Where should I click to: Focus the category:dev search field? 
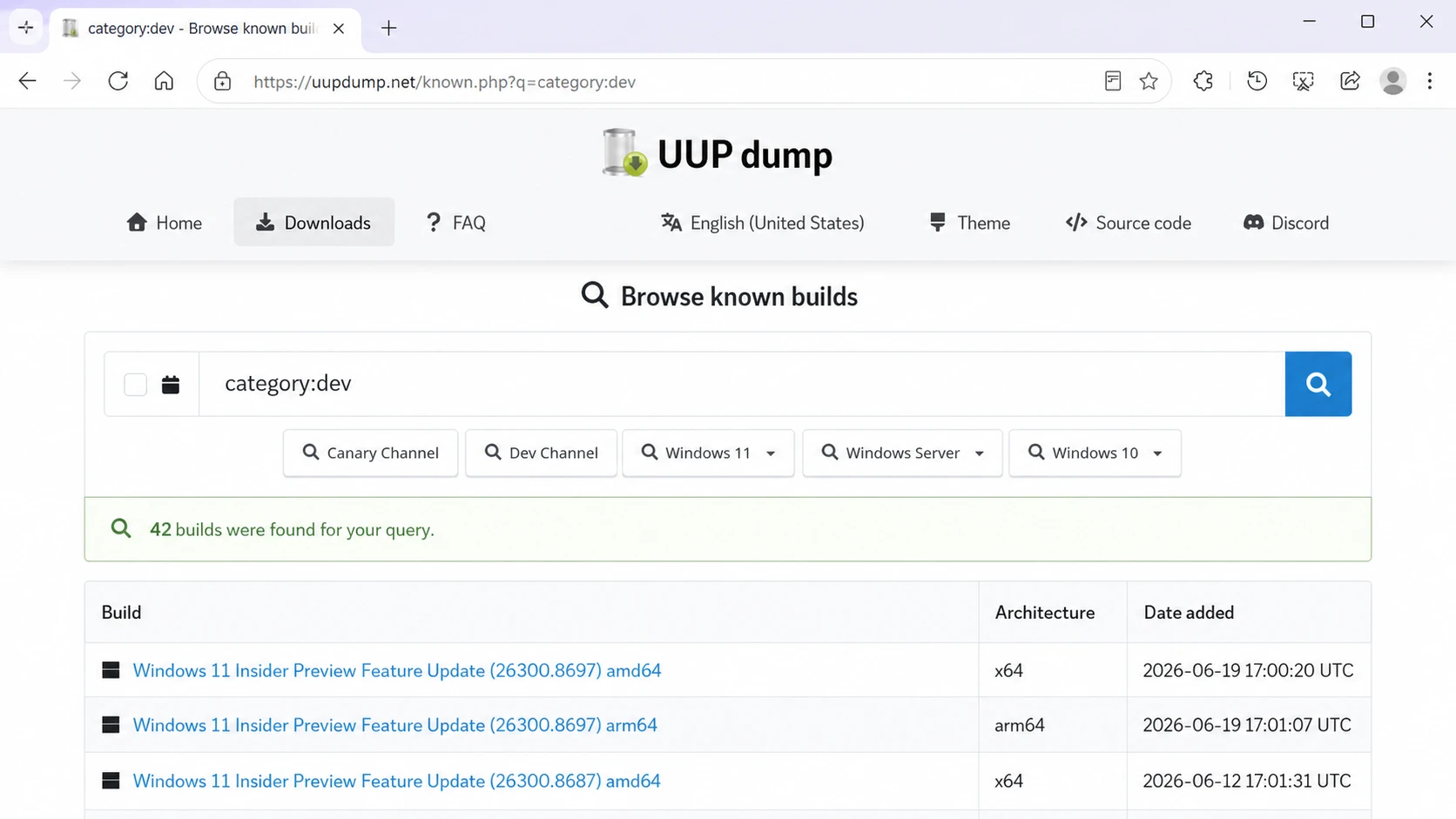[742, 384]
